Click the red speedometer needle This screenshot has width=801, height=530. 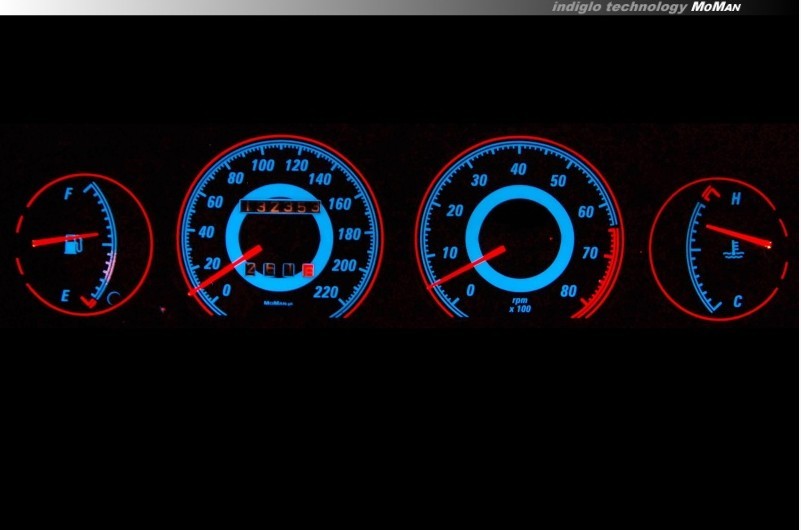click(225, 270)
